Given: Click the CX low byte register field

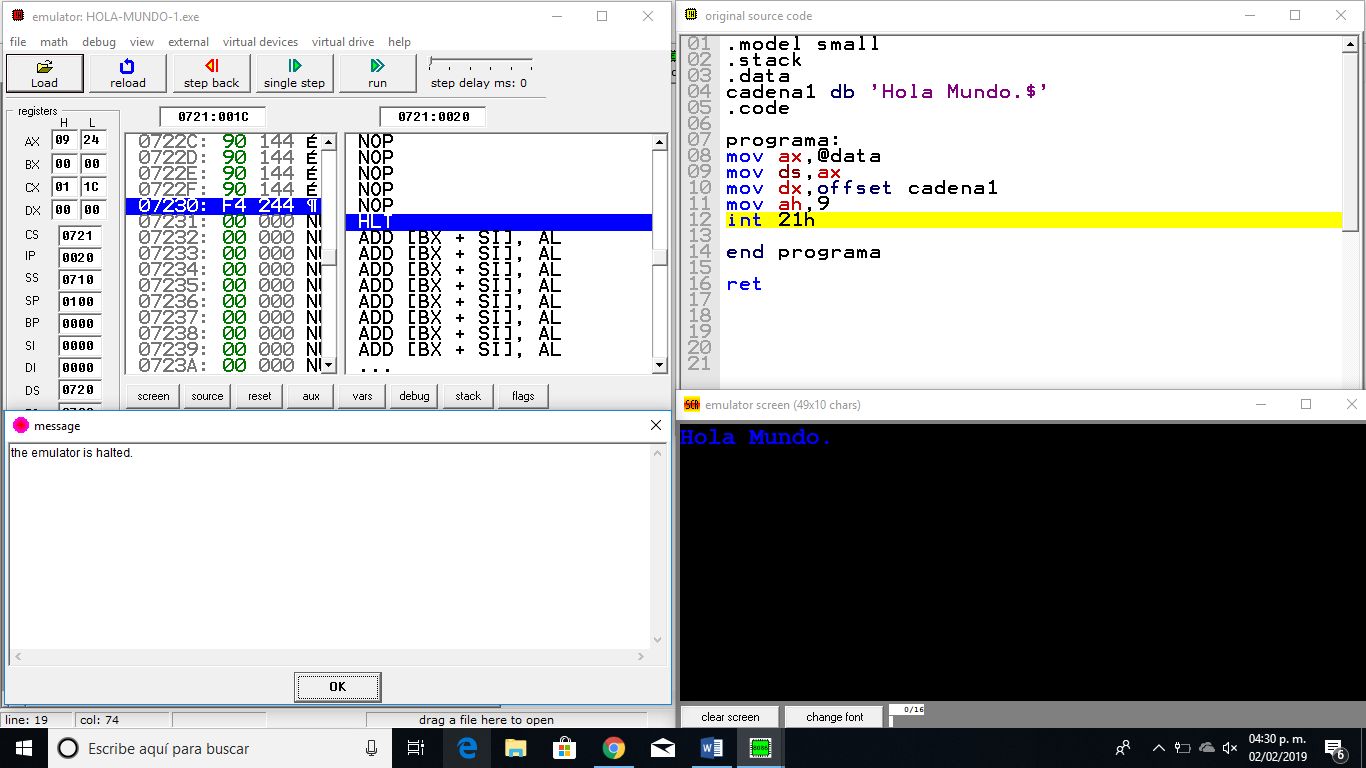Looking at the screenshot, I should tap(93, 187).
